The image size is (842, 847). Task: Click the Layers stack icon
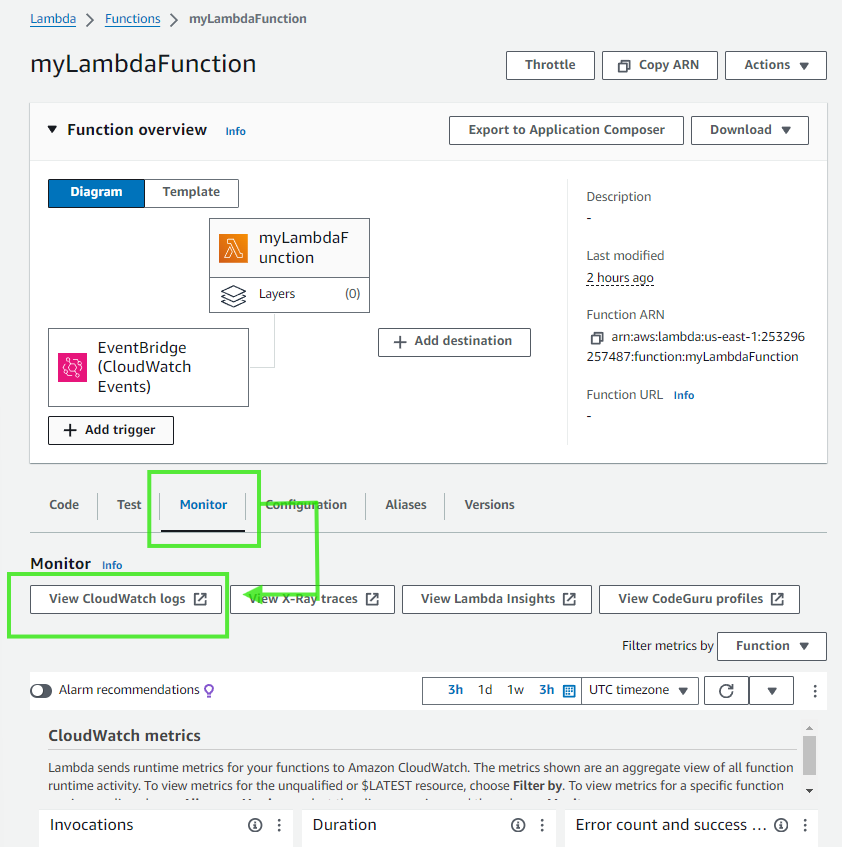(233, 295)
